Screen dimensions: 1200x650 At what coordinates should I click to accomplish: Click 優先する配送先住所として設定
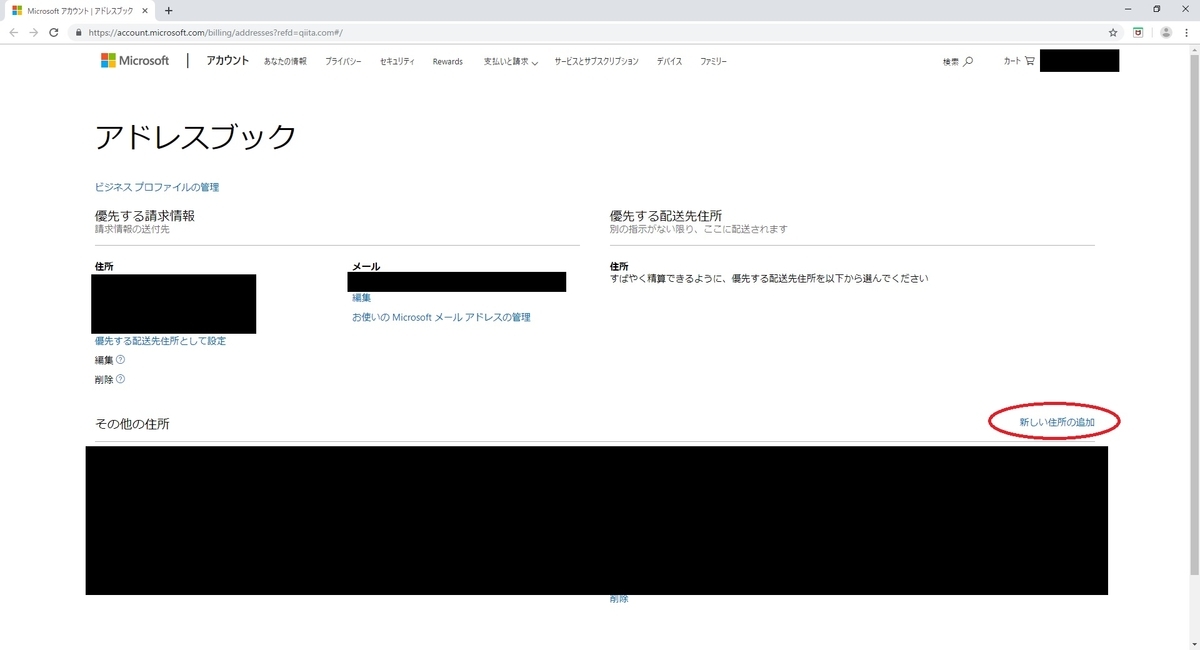pos(160,340)
